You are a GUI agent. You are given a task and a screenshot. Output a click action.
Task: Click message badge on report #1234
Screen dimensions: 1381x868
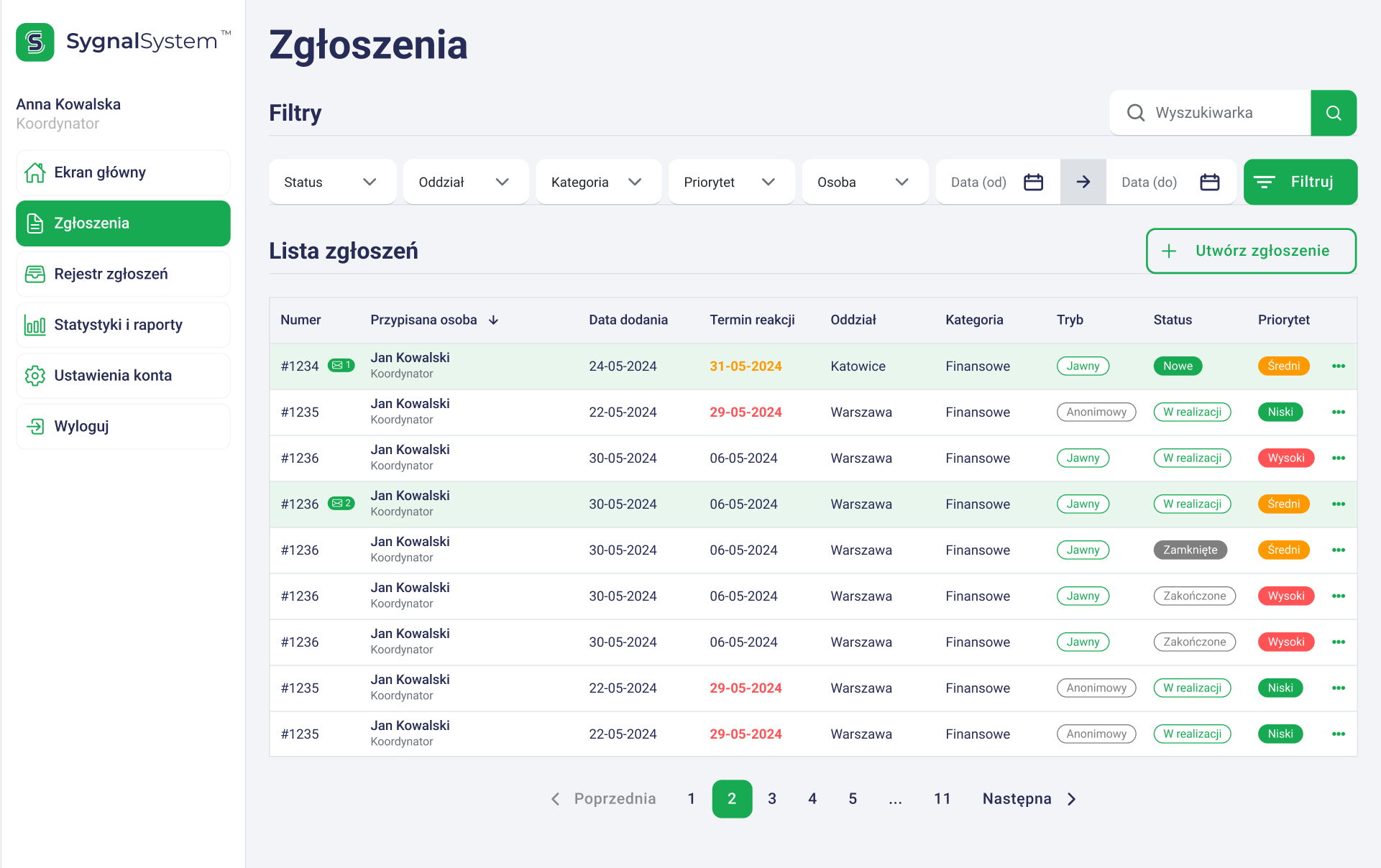pos(341,365)
